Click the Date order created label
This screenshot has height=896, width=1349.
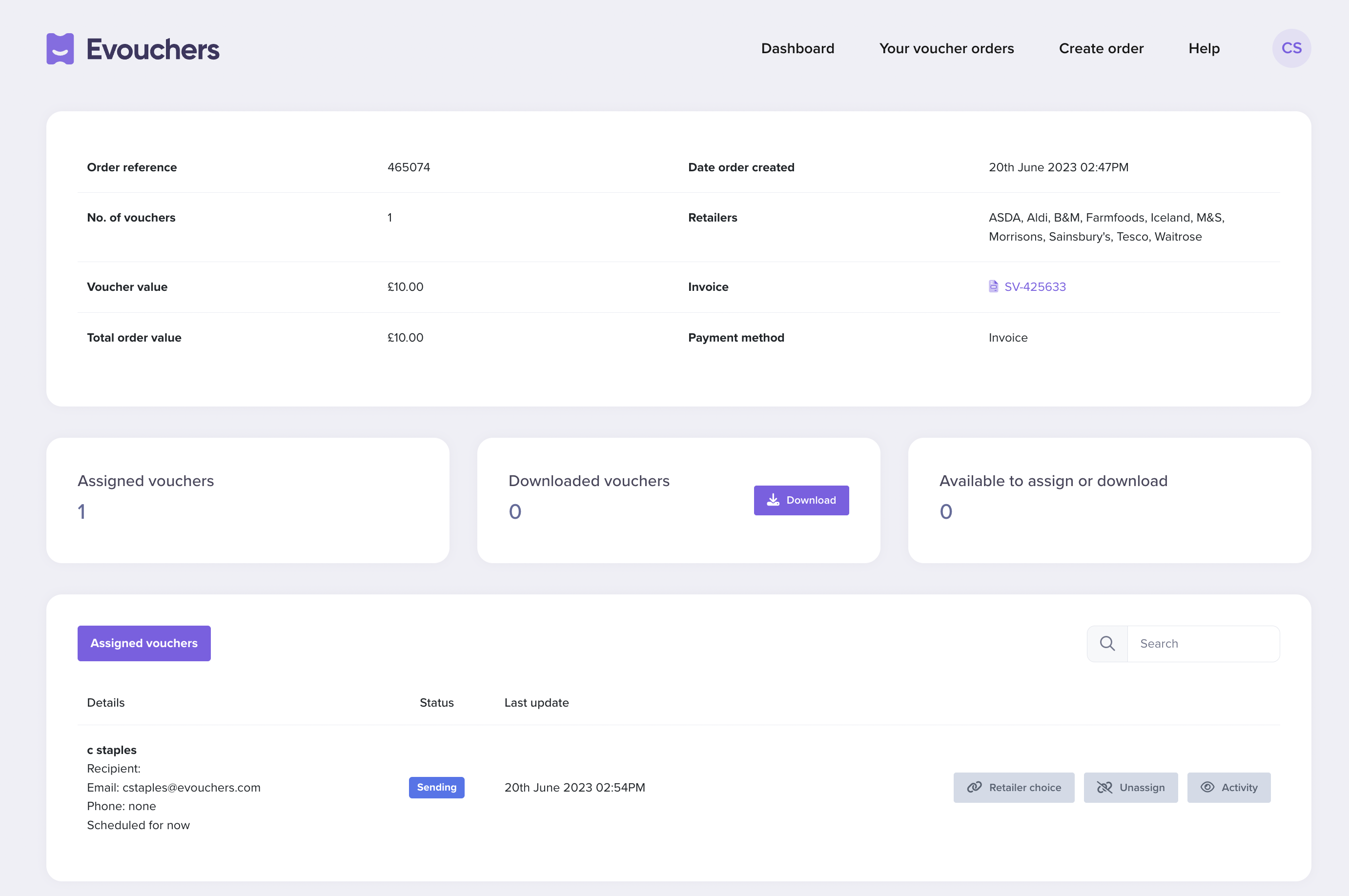pyautogui.click(x=741, y=167)
